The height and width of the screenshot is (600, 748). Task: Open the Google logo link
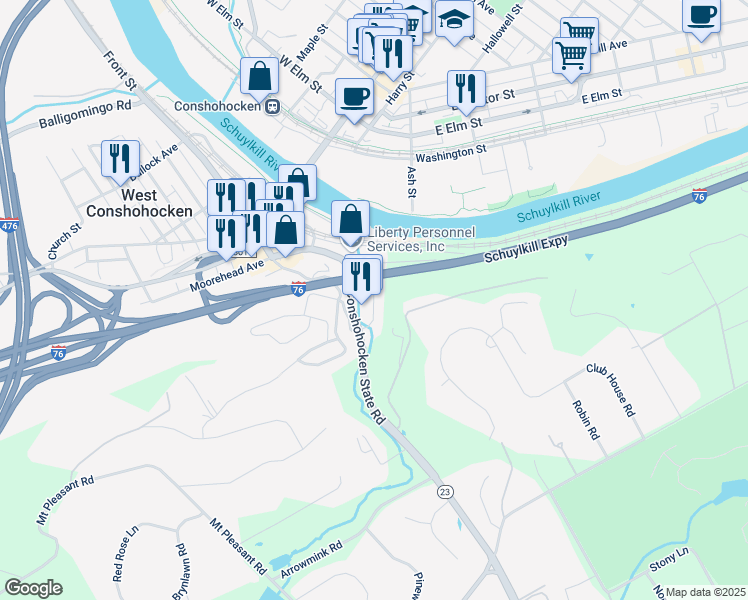coord(33,588)
